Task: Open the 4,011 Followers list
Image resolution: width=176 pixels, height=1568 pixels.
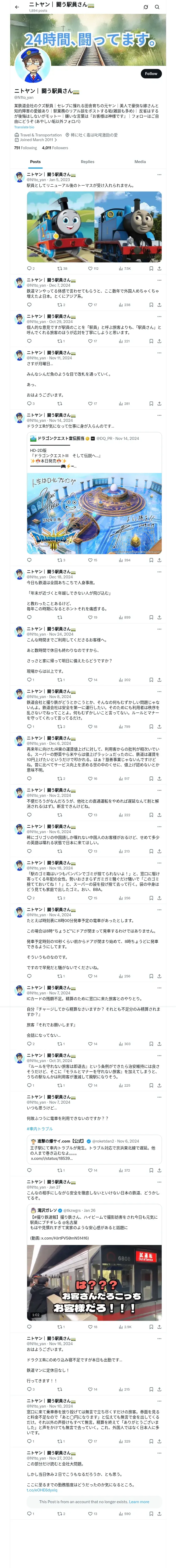Action: point(55,148)
